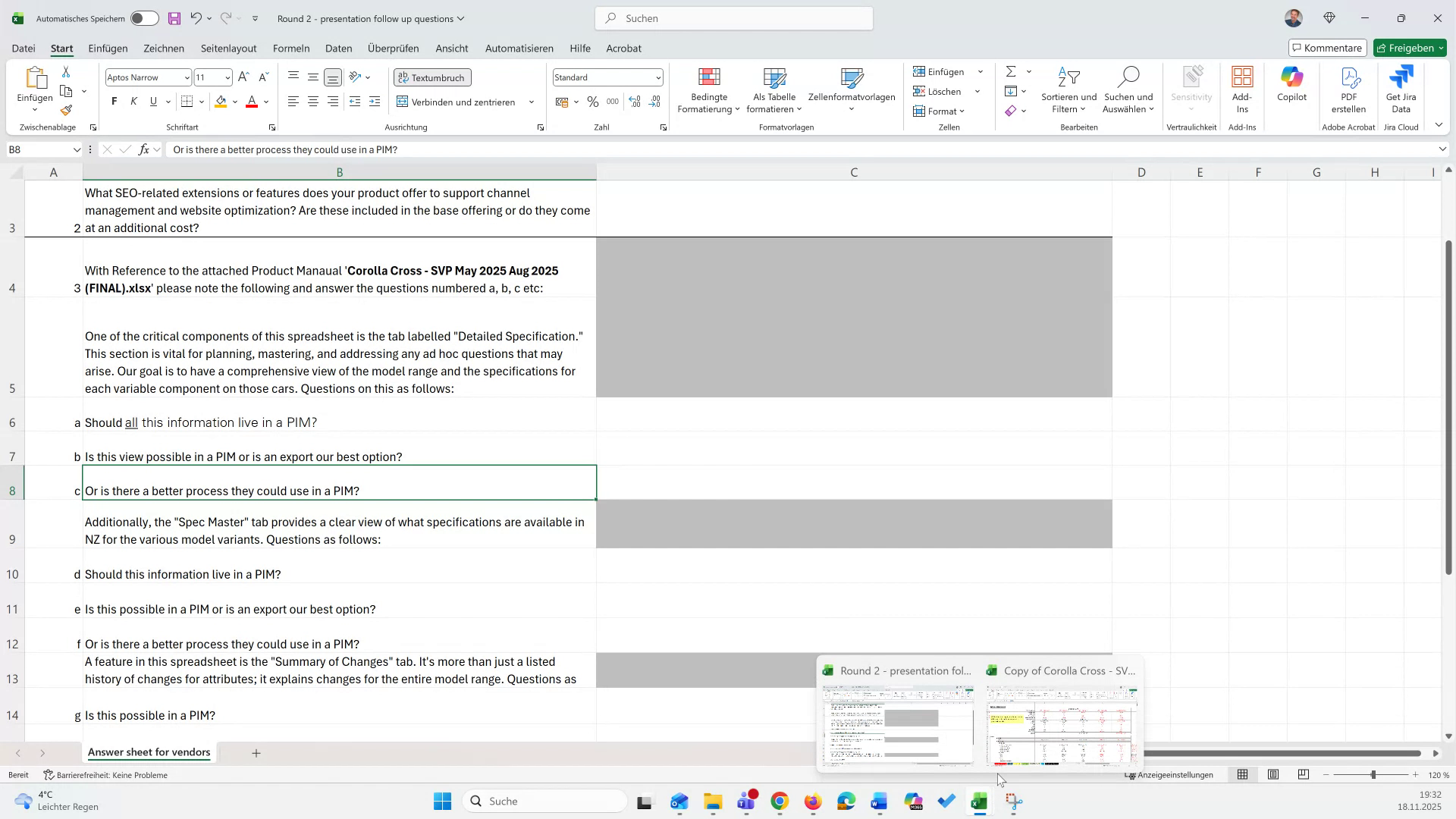Image resolution: width=1456 pixels, height=819 pixels.
Task: Open the fill color dropdown arrow
Action: 234,101
